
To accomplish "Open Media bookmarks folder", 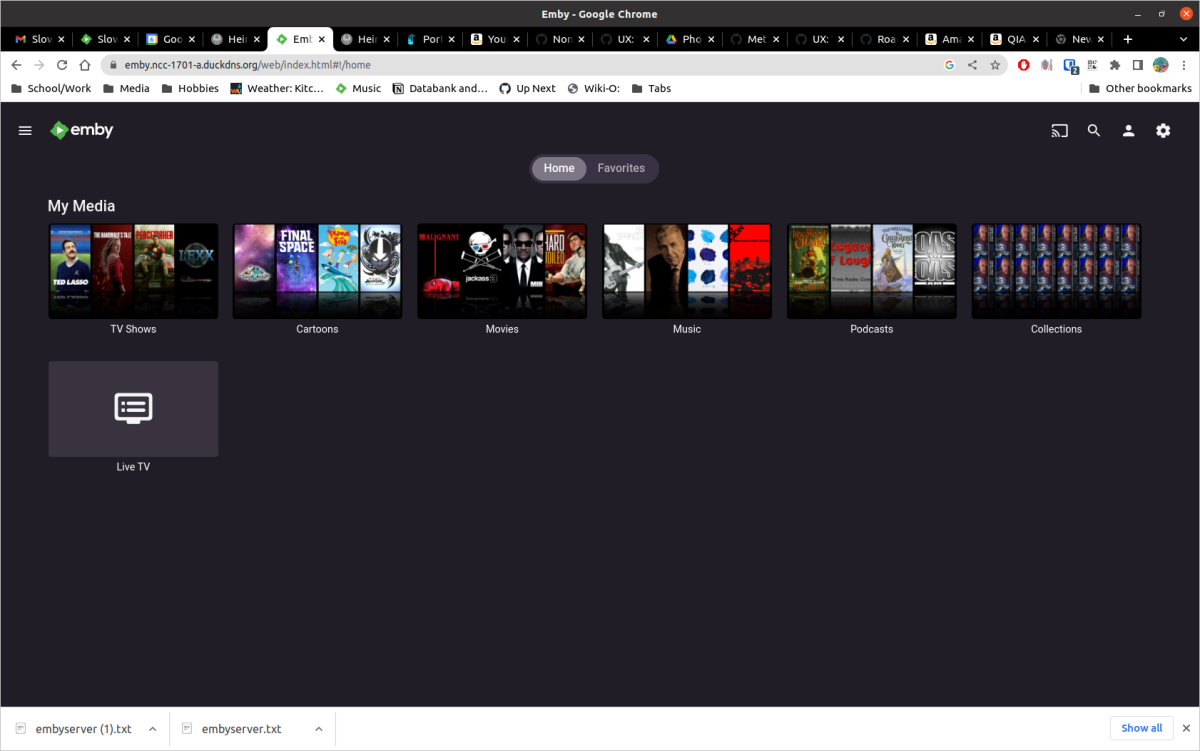I will click(x=126, y=88).
